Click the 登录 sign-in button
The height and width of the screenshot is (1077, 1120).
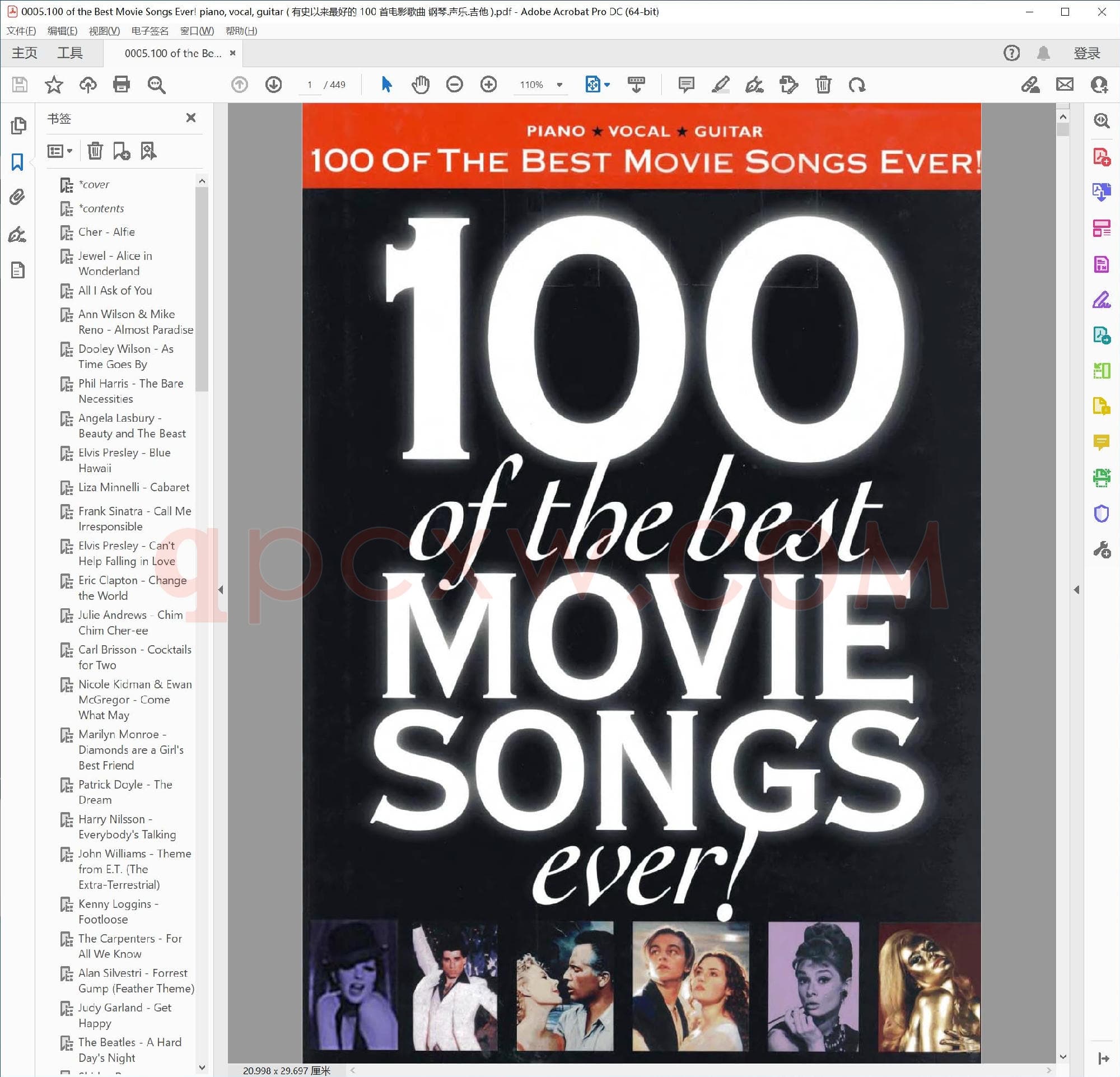pyautogui.click(x=1086, y=53)
